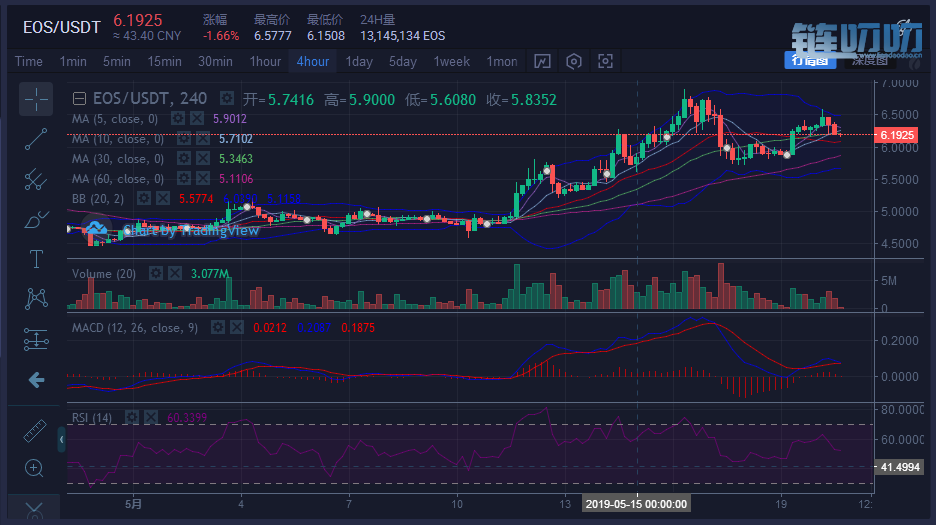936x525 pixels.
Task: Open settings for MA (30, close, 0)
Action: [183, 158]
